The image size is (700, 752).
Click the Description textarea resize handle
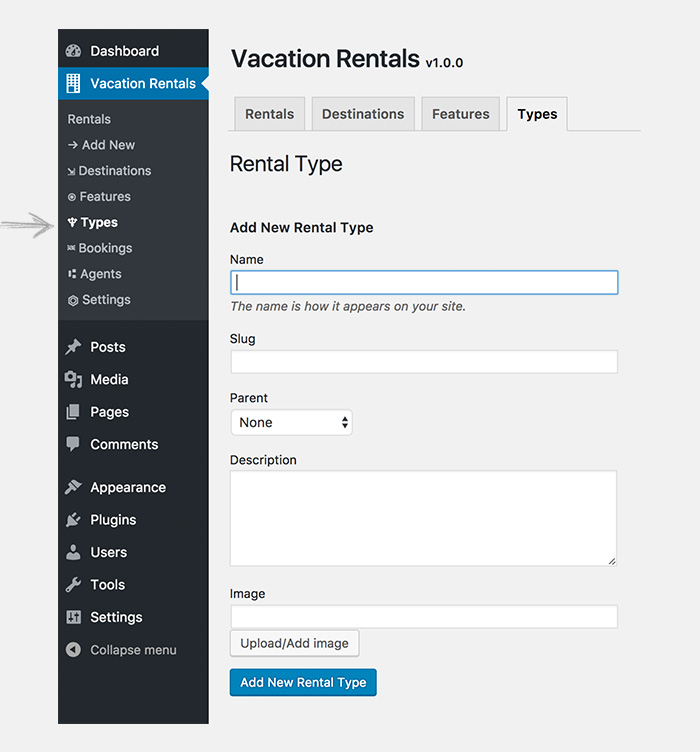click(x=612, y=561)
